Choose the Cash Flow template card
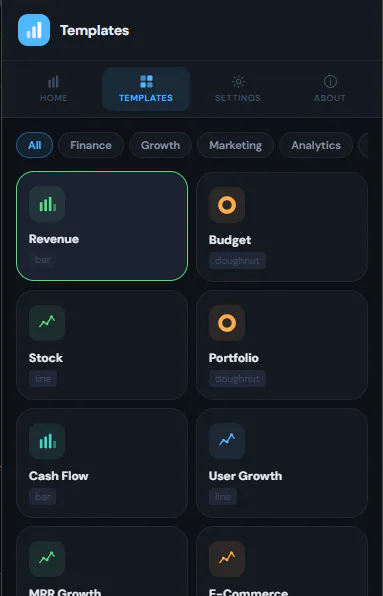Image resolution: width=383 pixels, height=596 pixels. pyautogui.click(x=102, y=463)
